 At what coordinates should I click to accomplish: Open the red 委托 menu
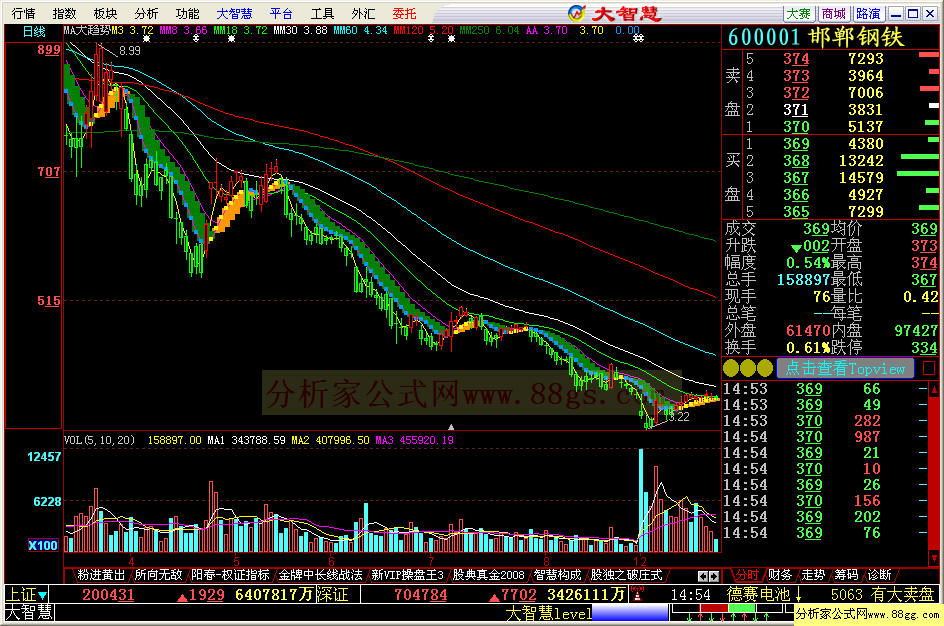tap(404, 13)
